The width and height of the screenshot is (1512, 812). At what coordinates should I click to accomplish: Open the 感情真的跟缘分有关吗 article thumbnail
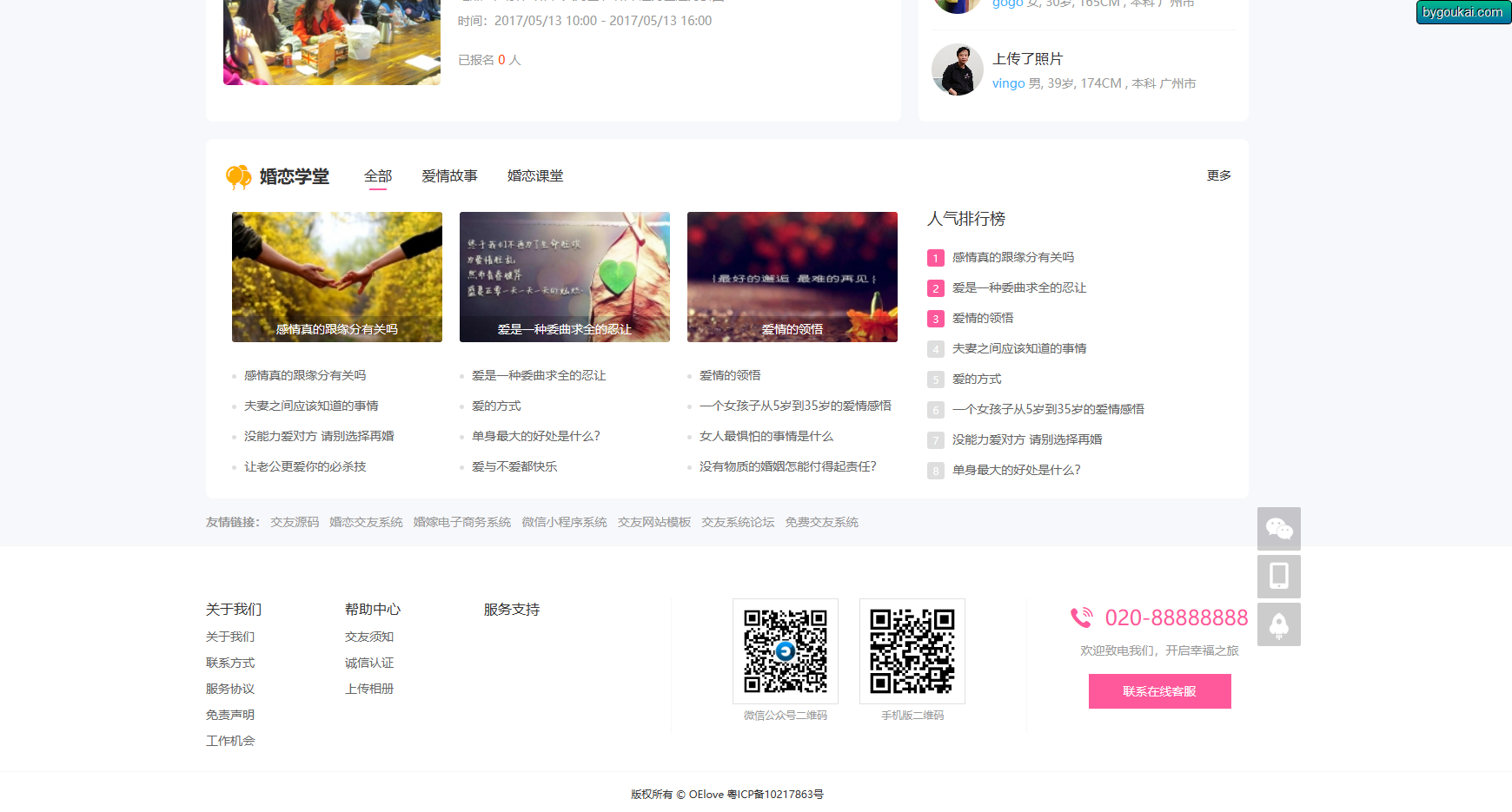coord(337,277)
